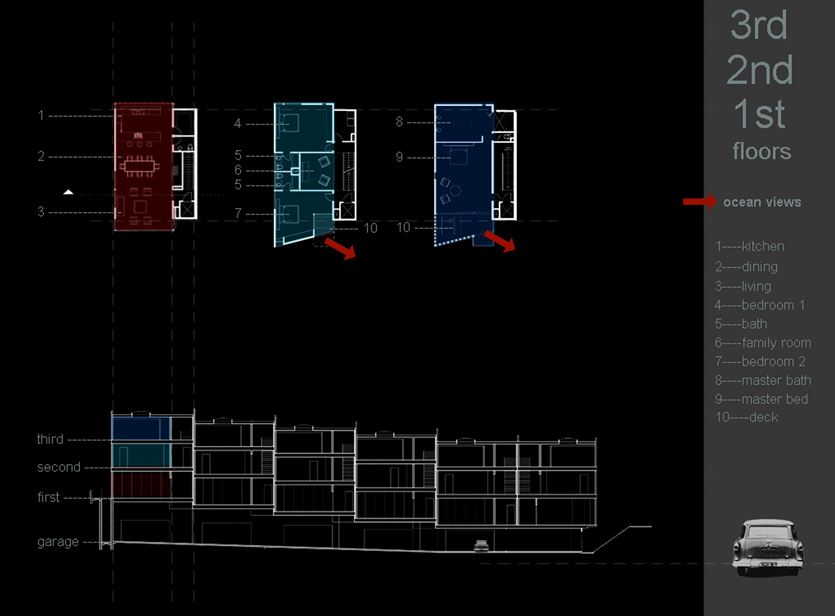This screenshot has width=835, height=616.
Task: Click legend entry '5----bath'
Action: pyautogui.click(x=741, y=324)
